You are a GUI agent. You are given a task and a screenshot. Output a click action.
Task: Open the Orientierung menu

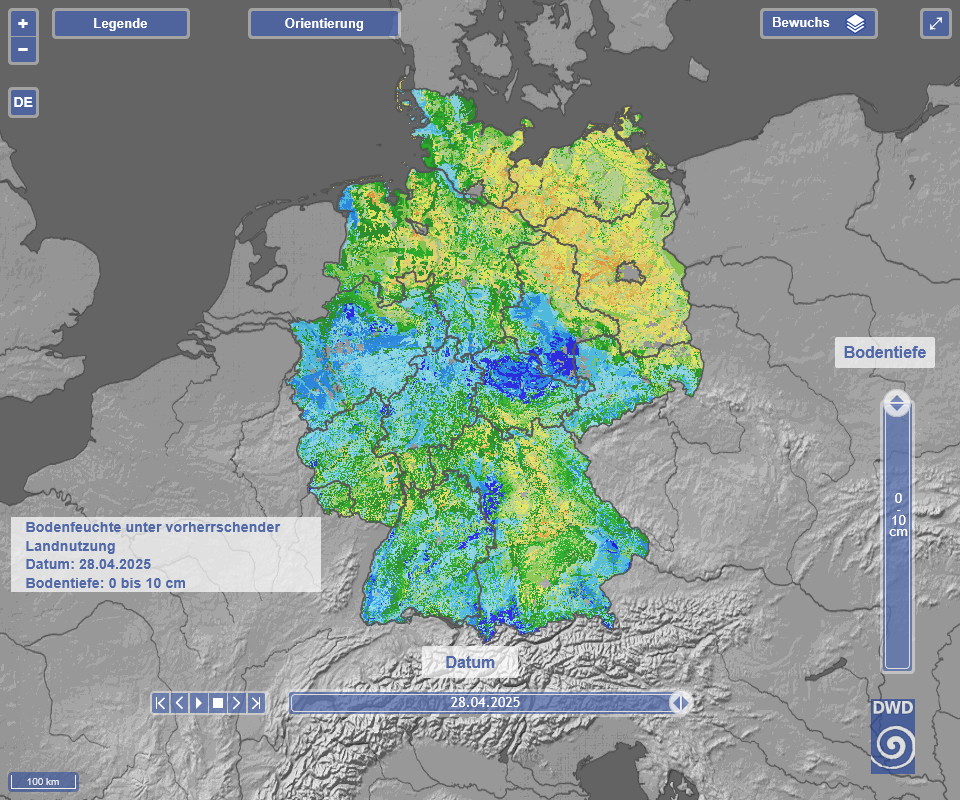tap(324, 23)
